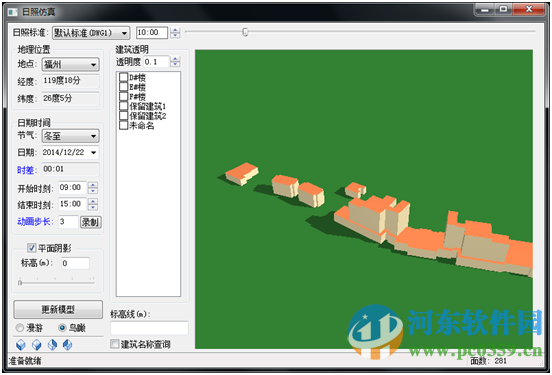
Task: Enable the 建筑名称查询 checkbox
Action: click(x=115, y=344)
